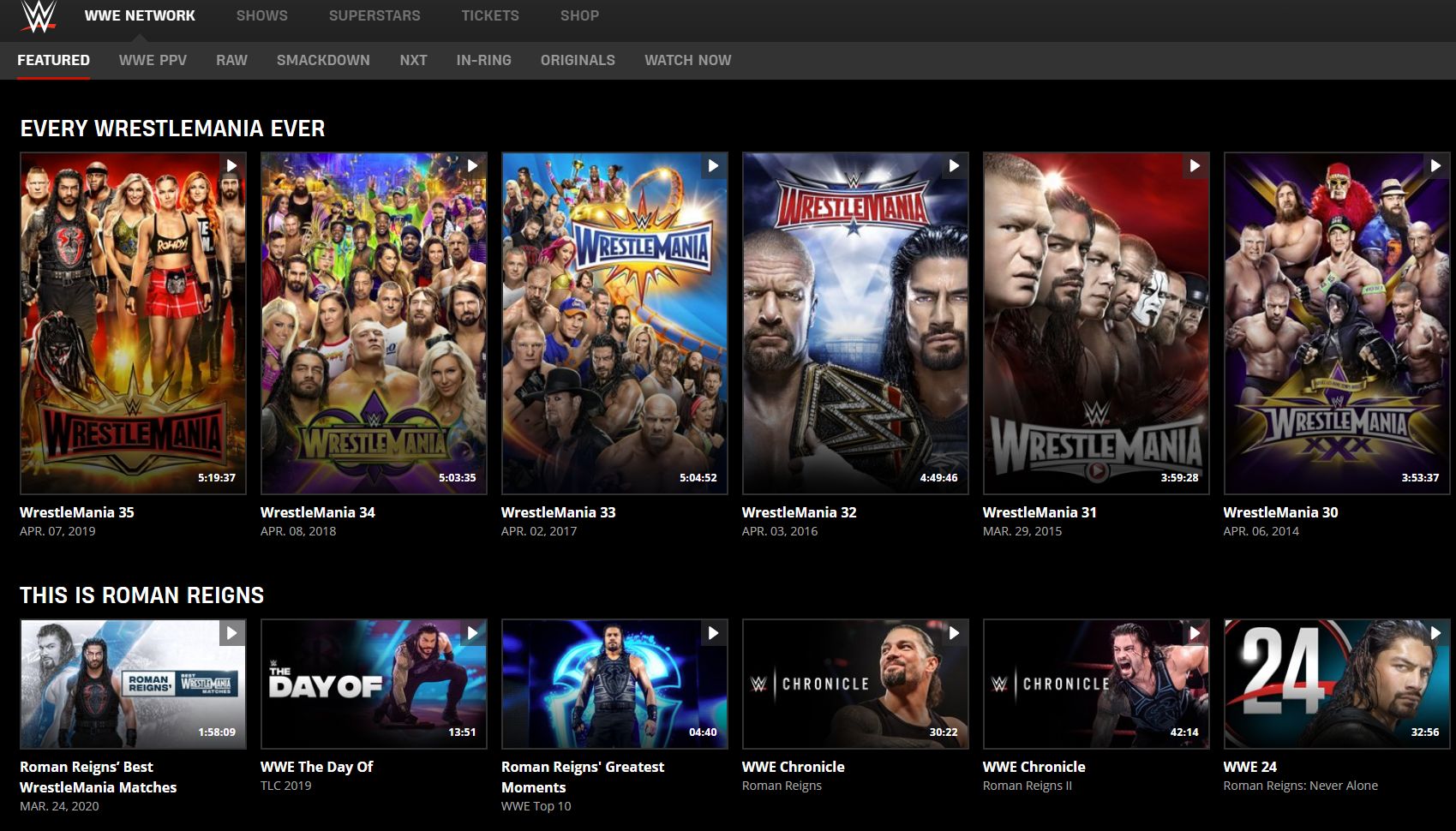The width and height of the screenshot is (1456, 831).
Task: Select the 04:40 Roman Reigns' Greatest Moments thumbnail
Action: tap(614, 684)
